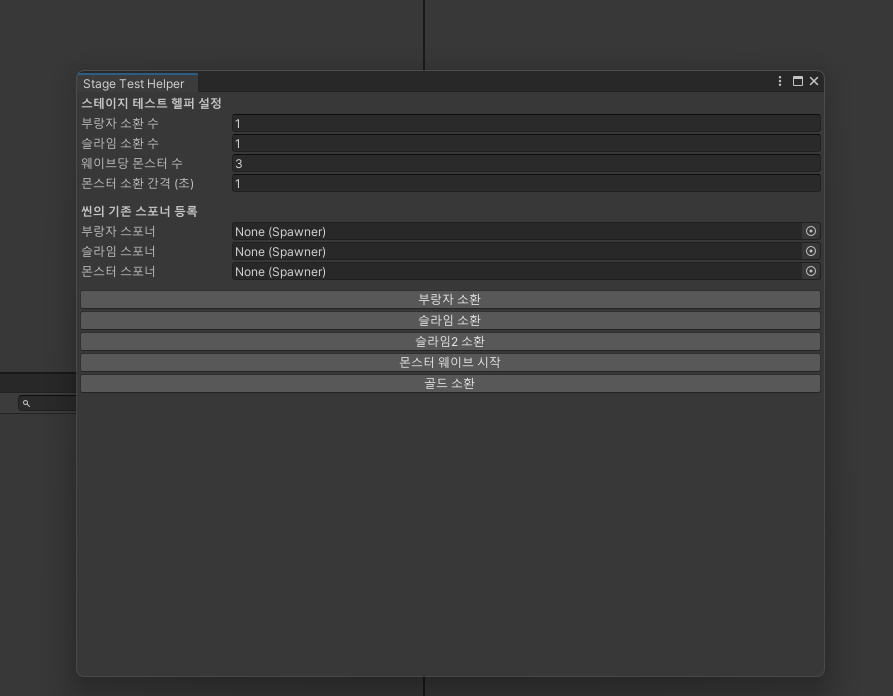Focus the 부랑자 소환 수 value field
893x696 pixels.
point(526,124)
